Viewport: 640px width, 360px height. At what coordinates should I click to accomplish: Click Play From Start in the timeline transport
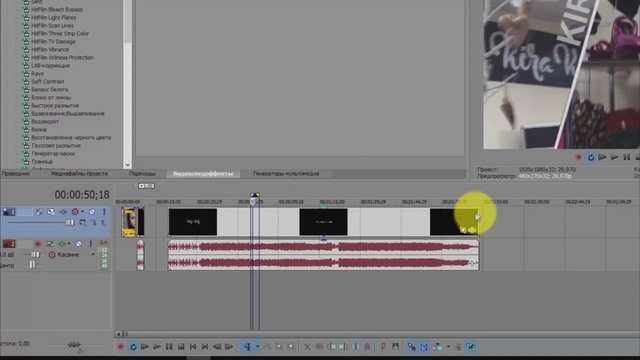[145, 347]
